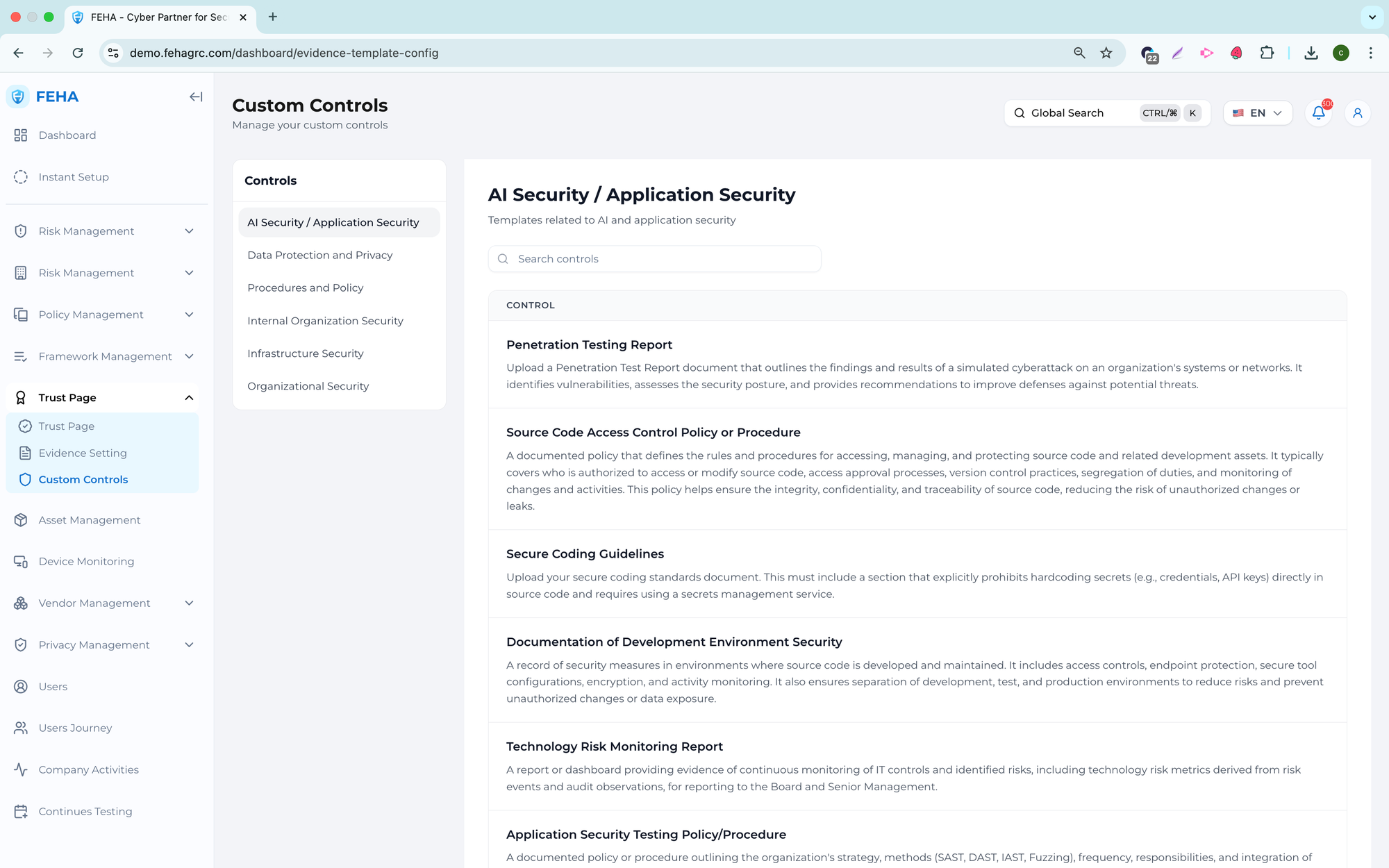Open Evidence Setting in sidebar
Image resolution: width=1389 pixels, height=868 pixels.
pyautogui.click(x=83, y=453)
